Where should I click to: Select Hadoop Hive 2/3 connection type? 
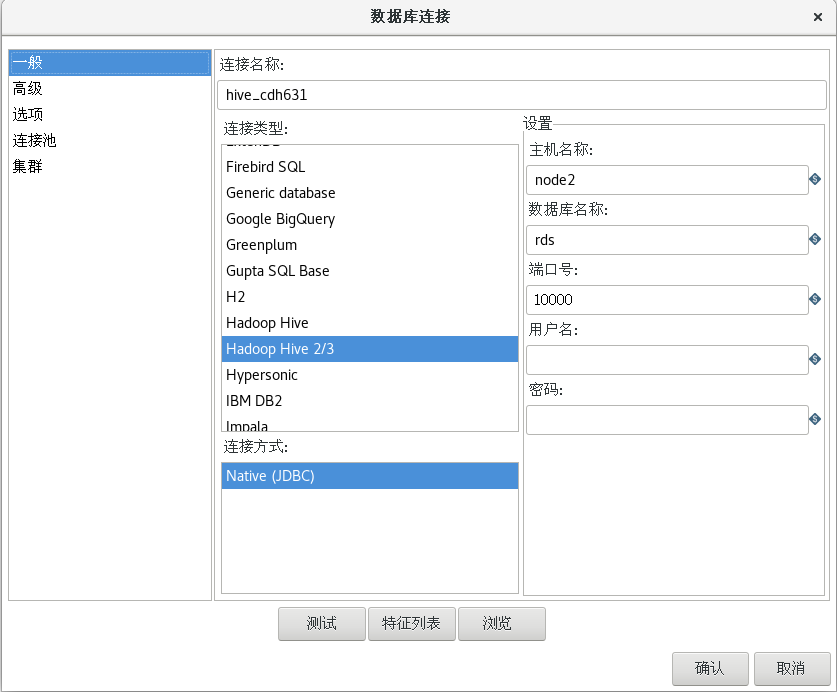[370, 349]
